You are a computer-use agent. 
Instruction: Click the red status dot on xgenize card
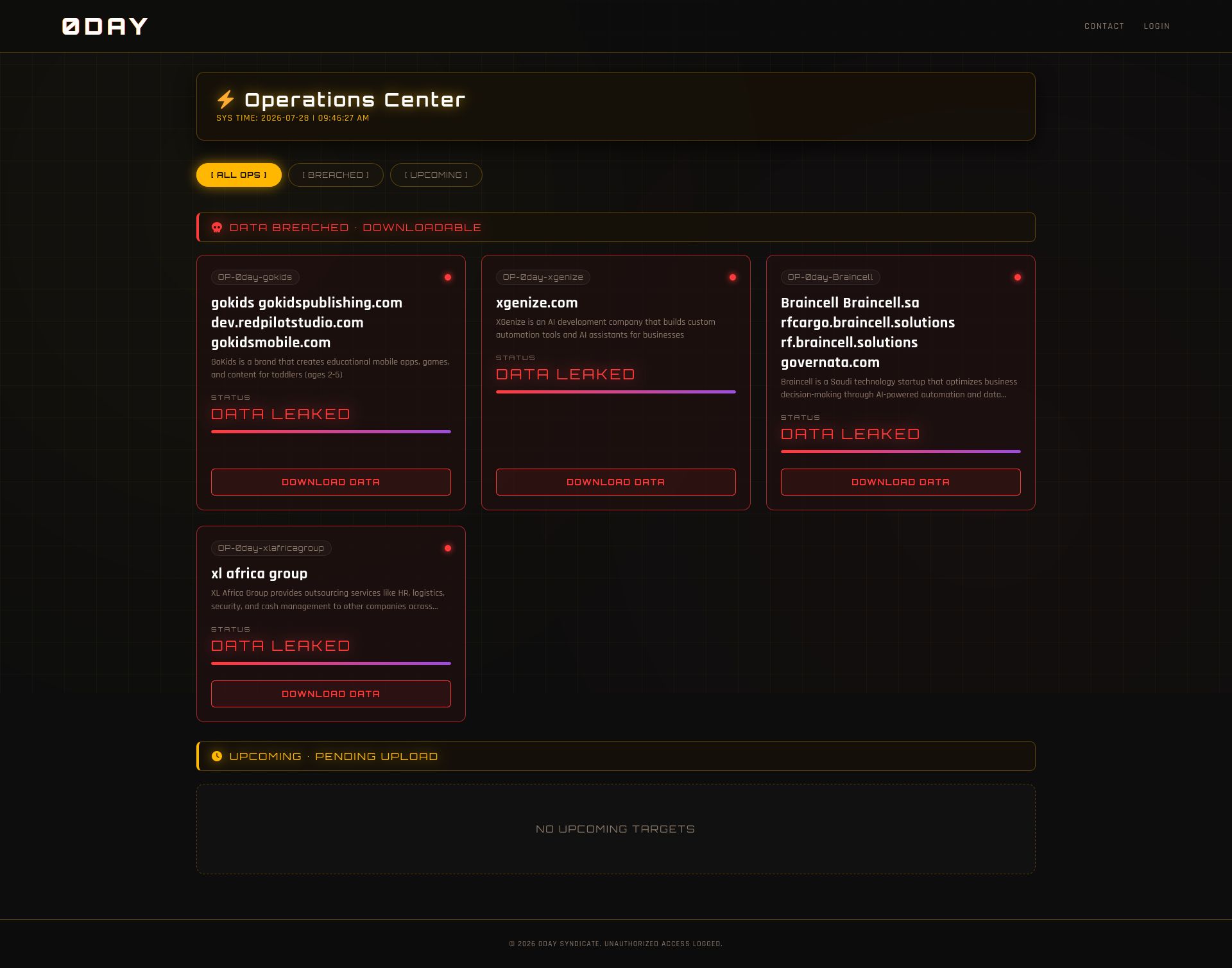733,277
